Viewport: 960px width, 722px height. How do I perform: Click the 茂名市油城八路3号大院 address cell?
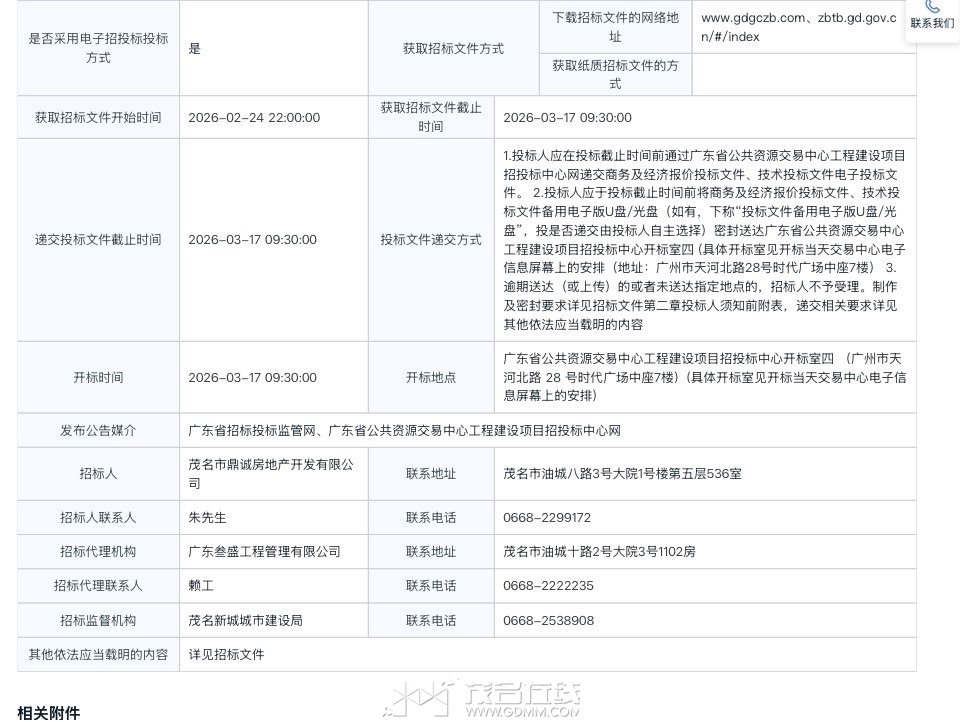click(622, 474)
